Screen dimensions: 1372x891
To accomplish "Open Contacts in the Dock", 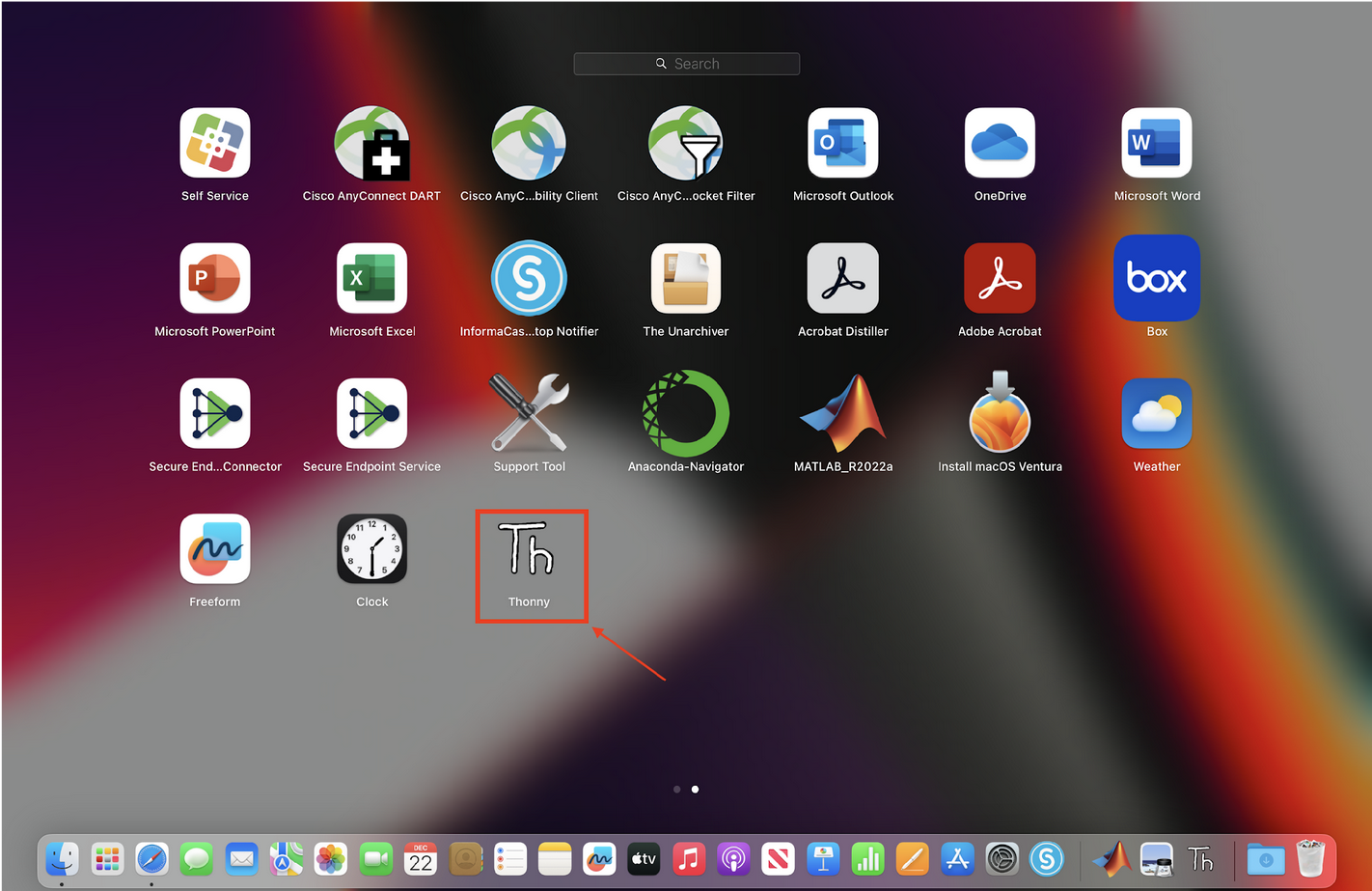I will point(465,858).
